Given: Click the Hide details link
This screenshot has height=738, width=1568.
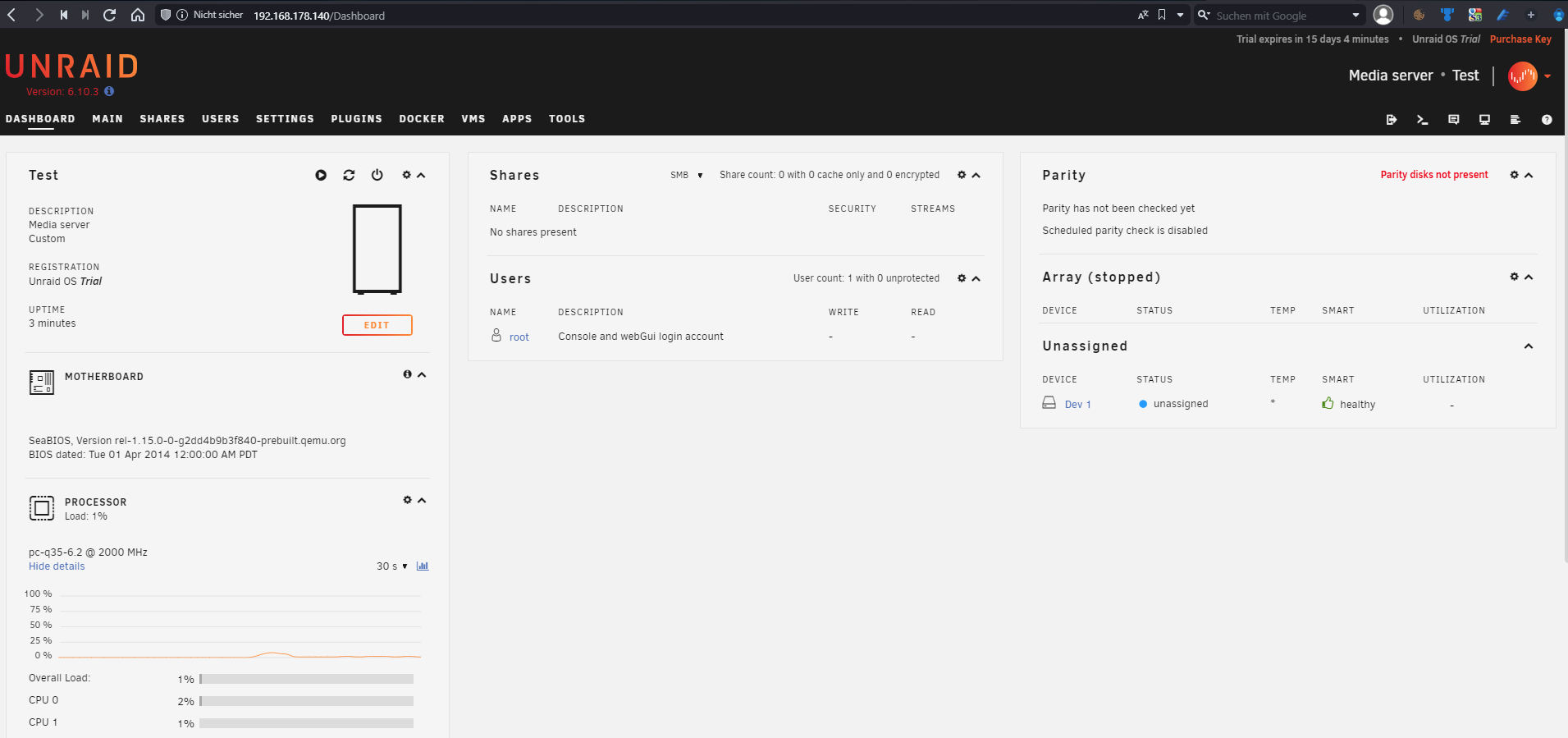Looking at the screenshot, I should point(57,566).
